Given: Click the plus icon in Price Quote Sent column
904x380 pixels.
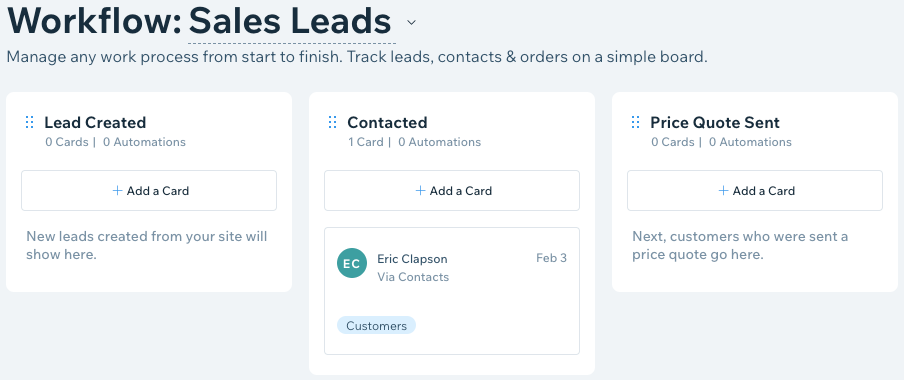Looking at the screenshot, I should click(x=723, y=190).
